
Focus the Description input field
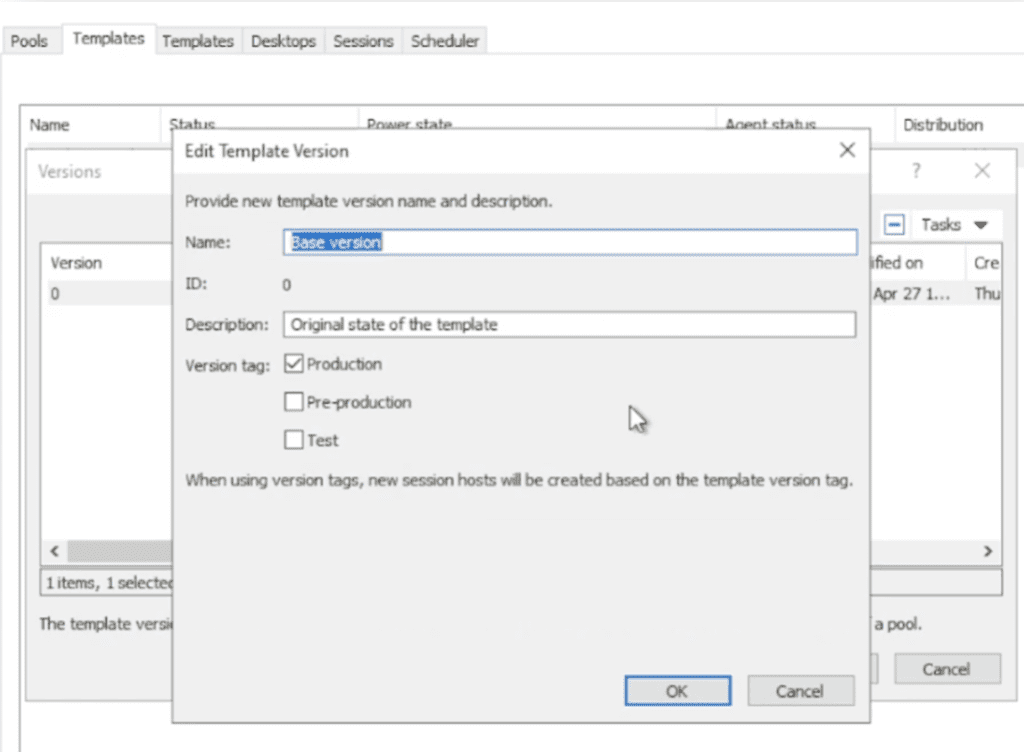point(570,324)
